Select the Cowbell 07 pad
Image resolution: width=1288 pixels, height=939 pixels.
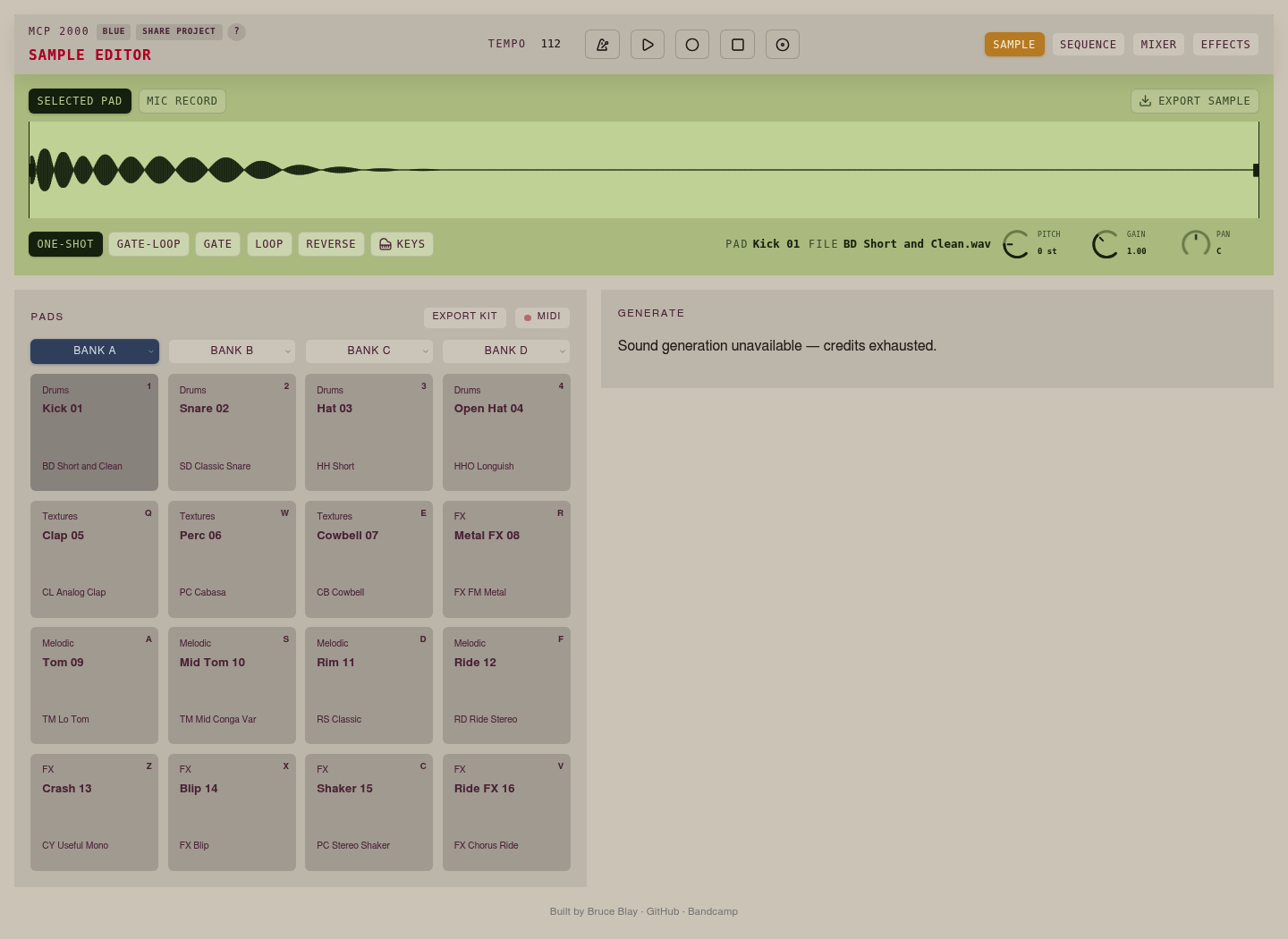pyautogui.click(x=369, y=560)
